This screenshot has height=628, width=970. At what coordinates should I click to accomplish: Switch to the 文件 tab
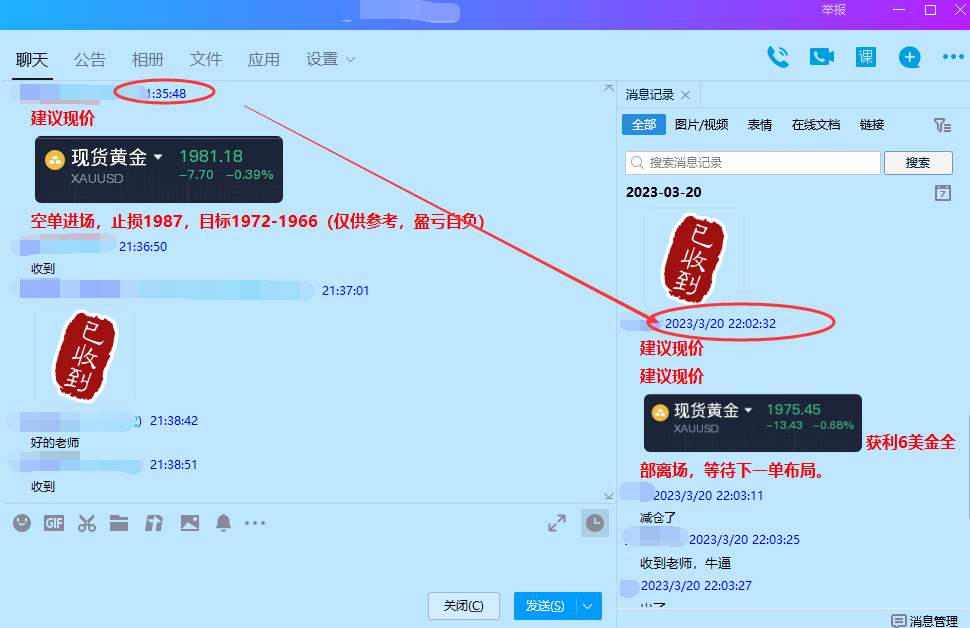[205, 59]
